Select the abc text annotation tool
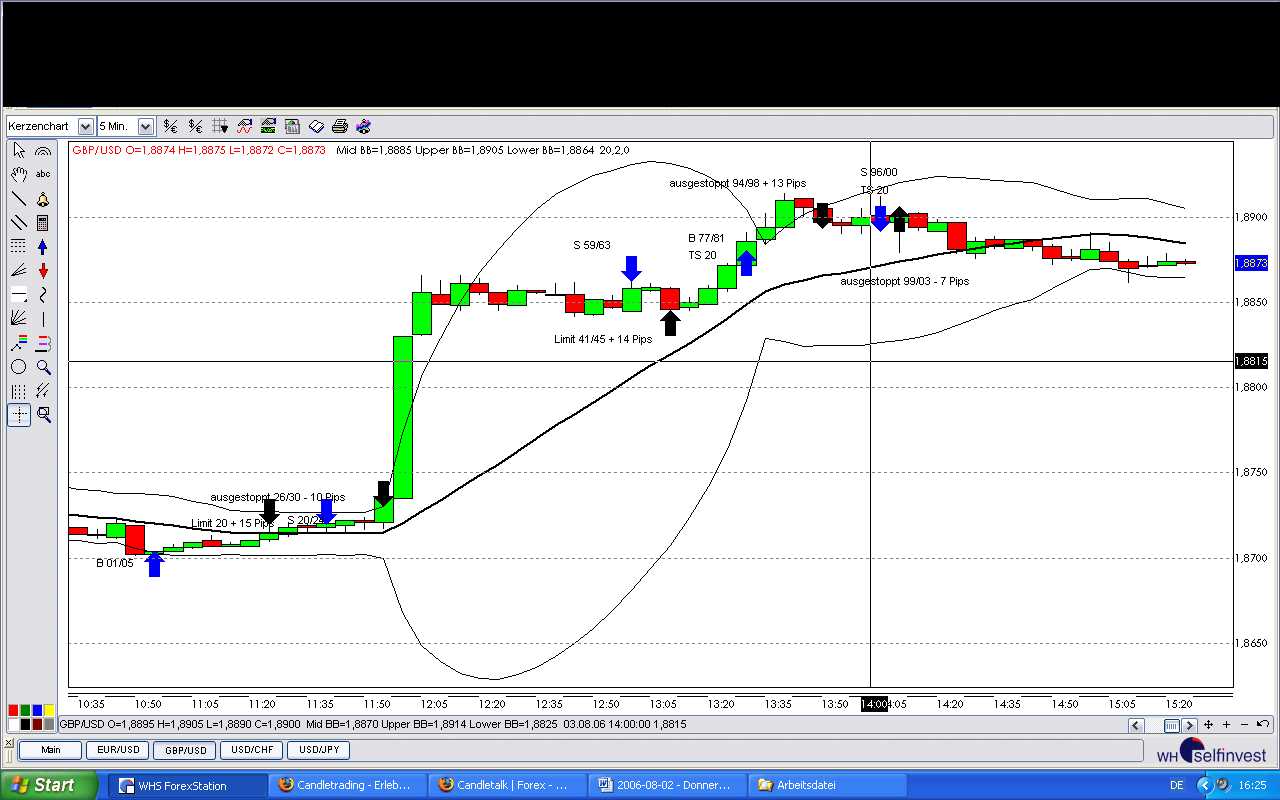Screen dimensions: 1280x800 (x=43, y=175)
